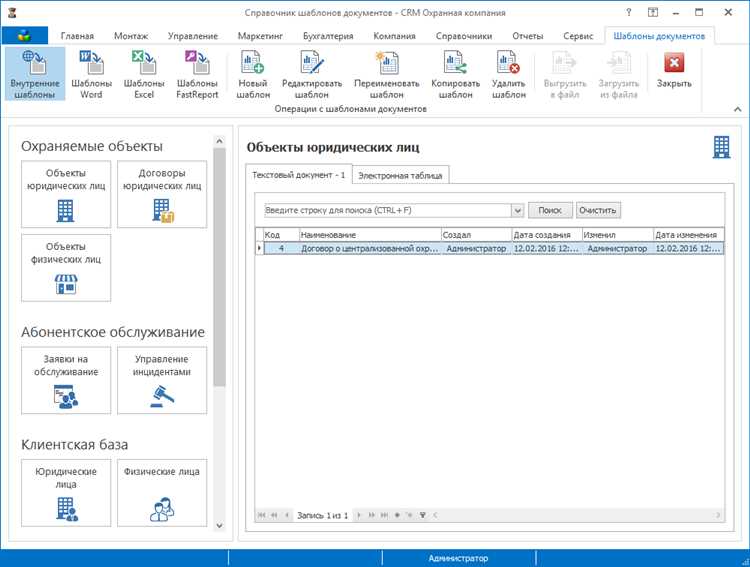This screenshot has height=567, width=750.
Task: Click help question mark in title bar
Action: tap(629, 12)
